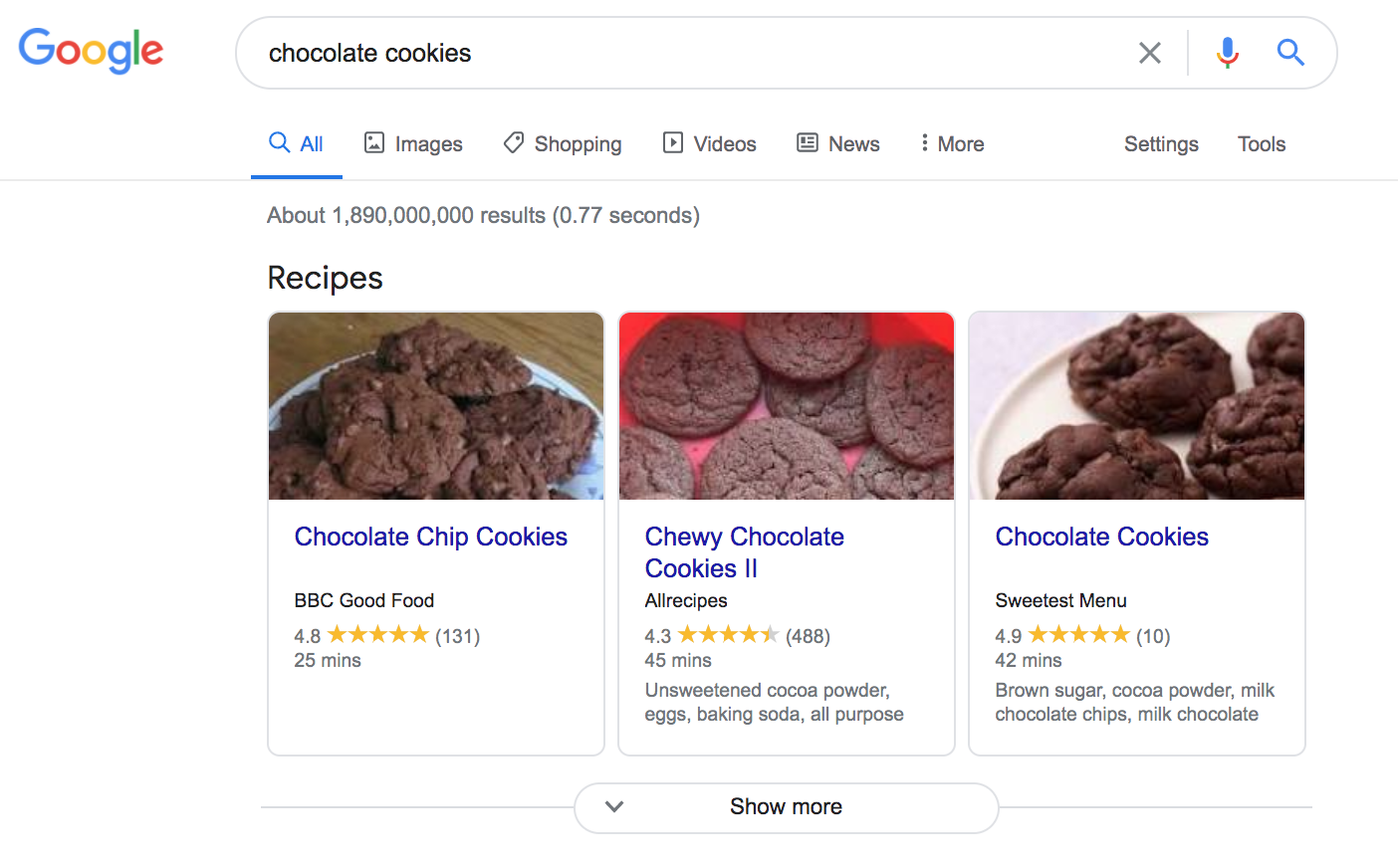
Task: Click the Google logo
Action: pos(91,51)
